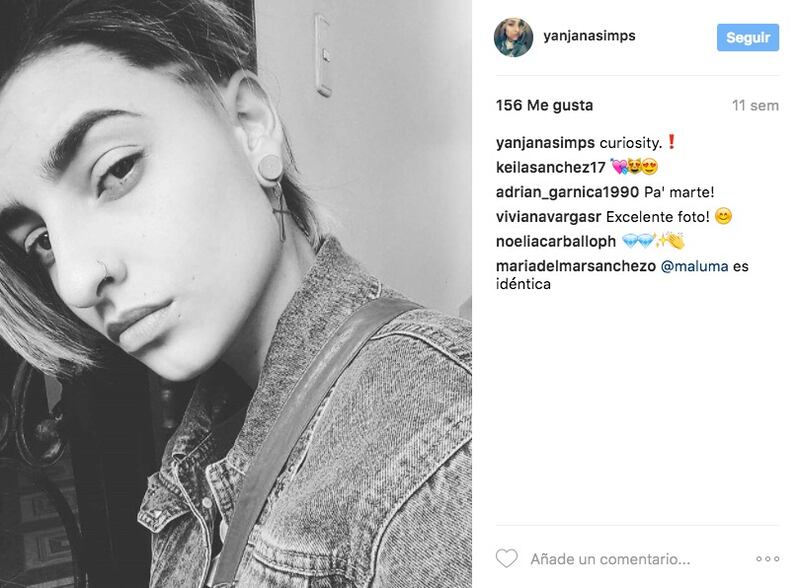Click the black and white post photo
The image size is (800, 588).
236,294
